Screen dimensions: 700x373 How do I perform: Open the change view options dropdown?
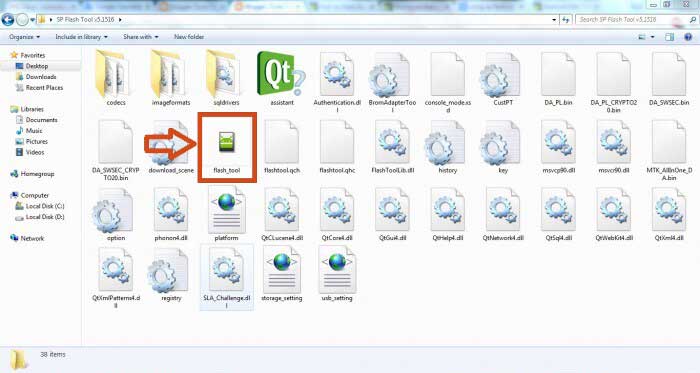click(653, 37)
